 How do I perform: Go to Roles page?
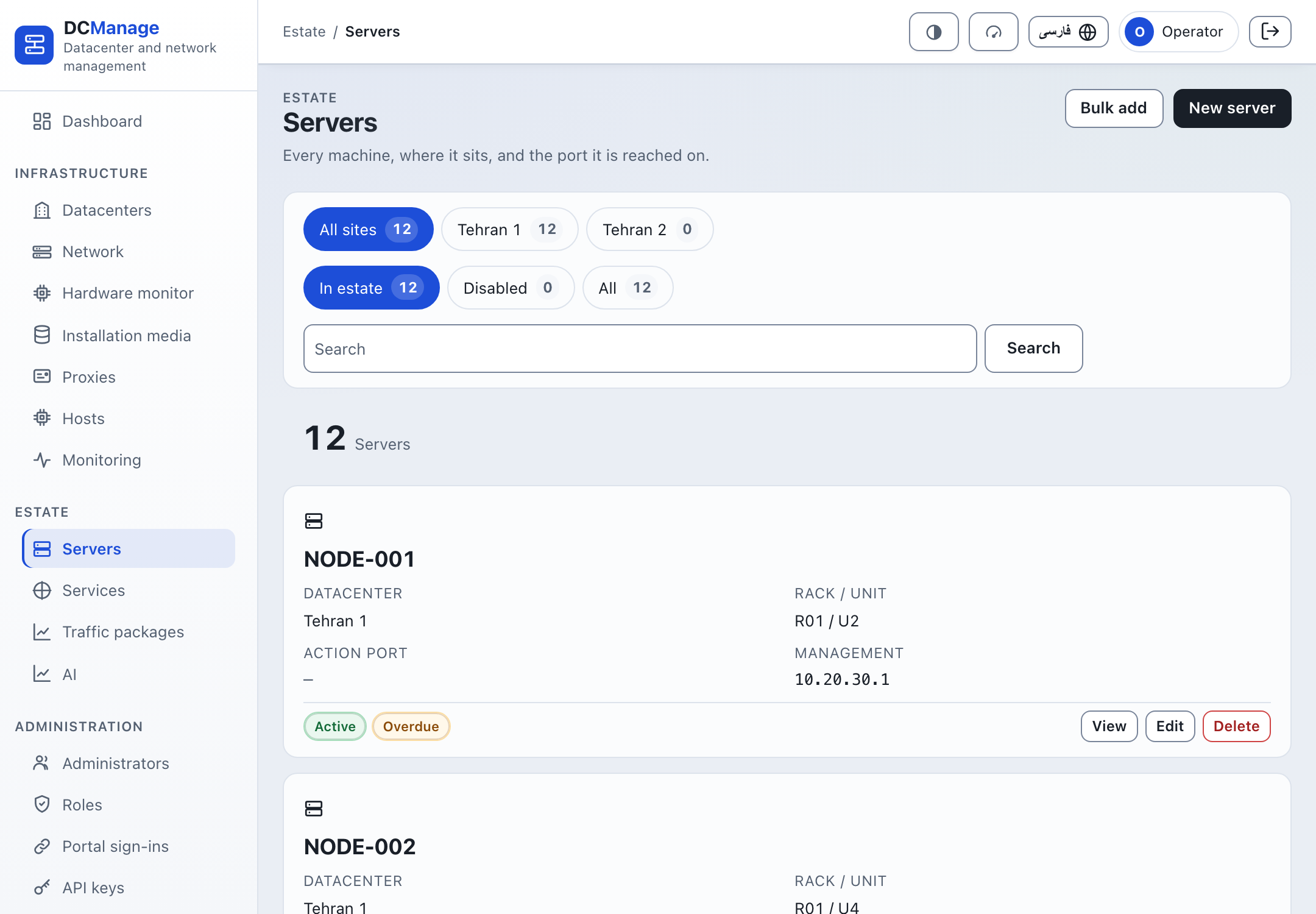129,805
